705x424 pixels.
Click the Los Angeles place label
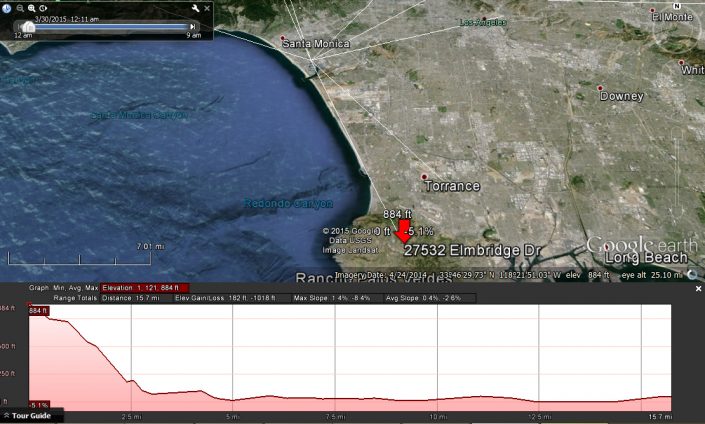coord(483,22)
